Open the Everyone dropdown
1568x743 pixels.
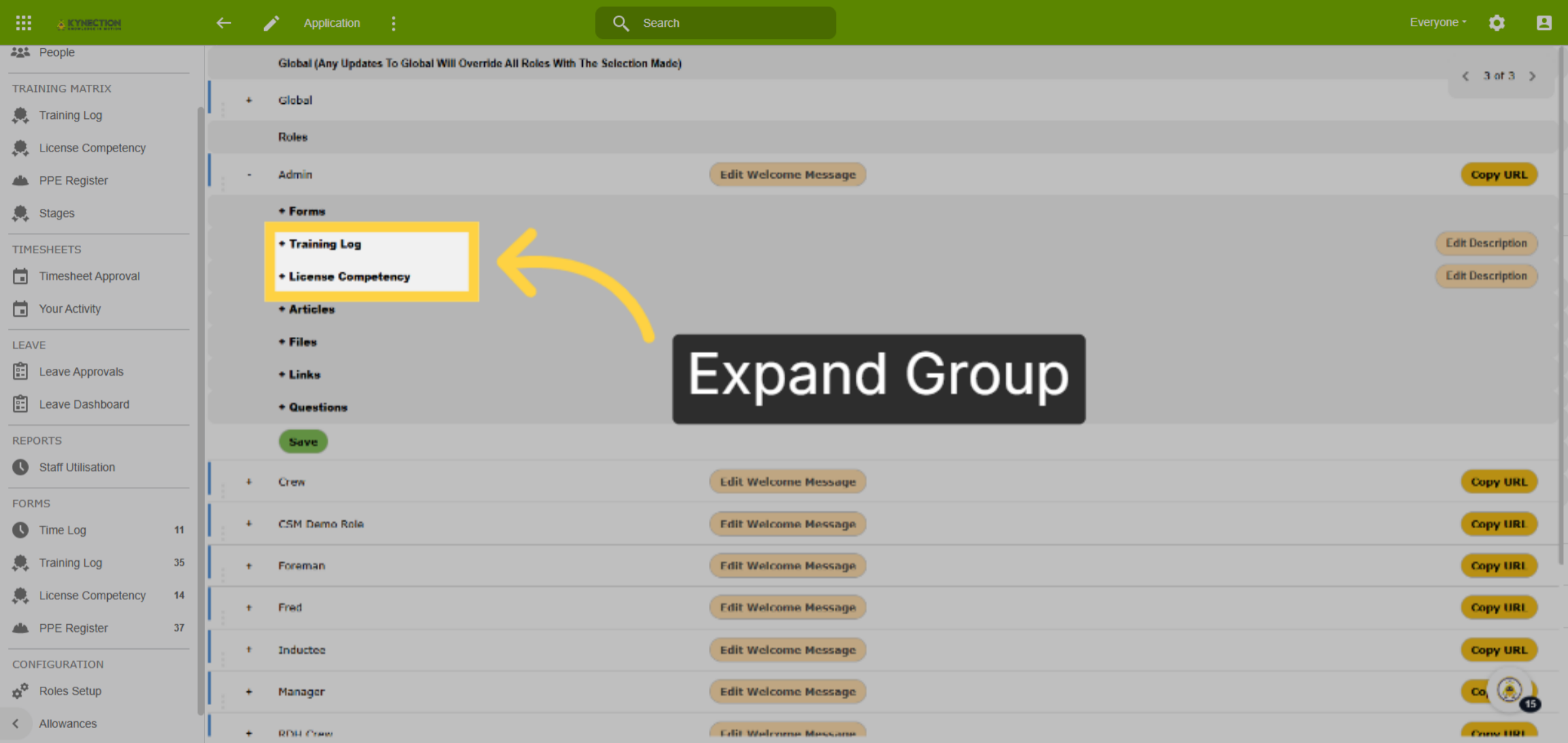point(1438,22)
